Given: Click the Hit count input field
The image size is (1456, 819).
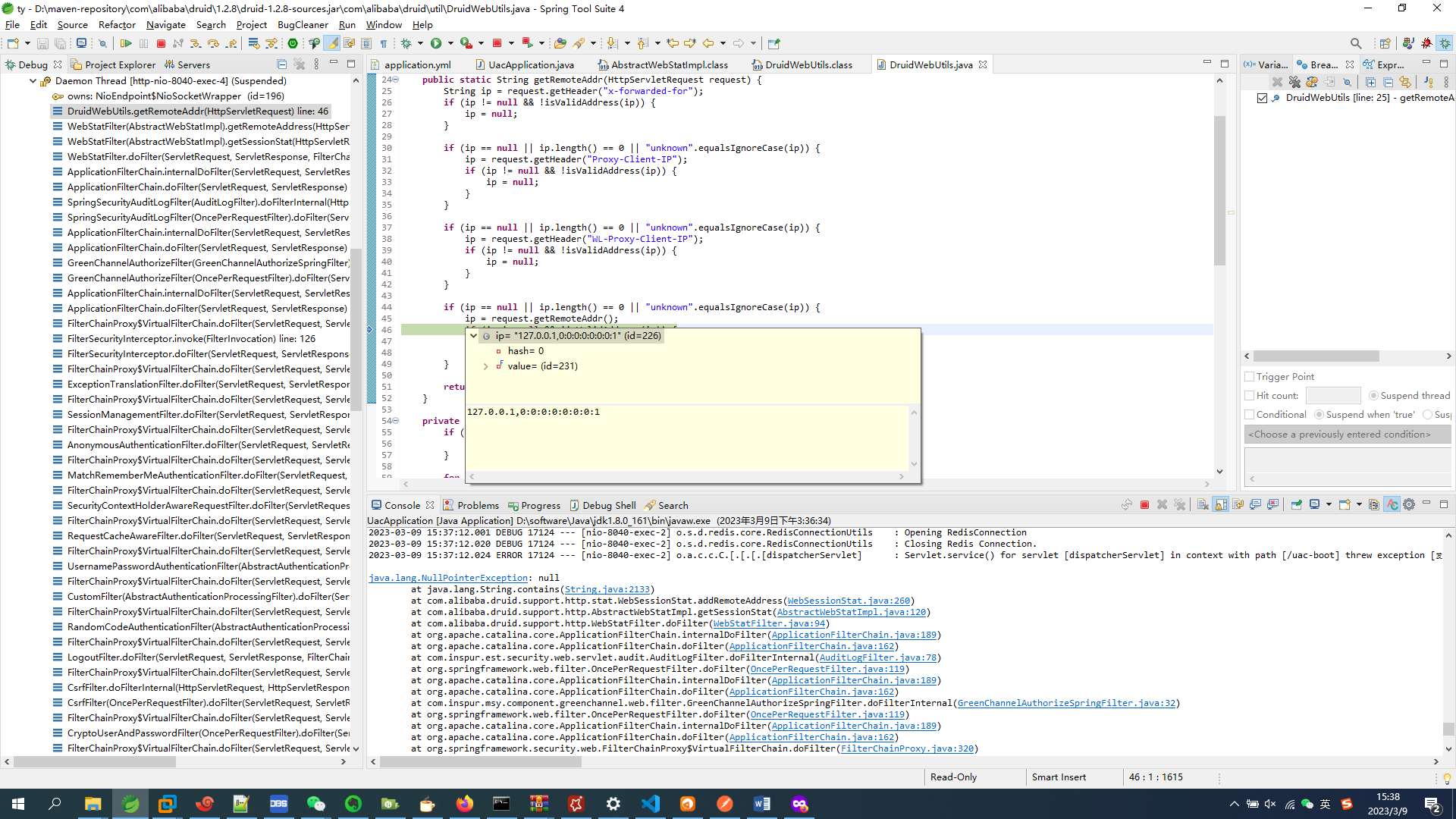Looking at the screenshot, I should [1333, 395].
